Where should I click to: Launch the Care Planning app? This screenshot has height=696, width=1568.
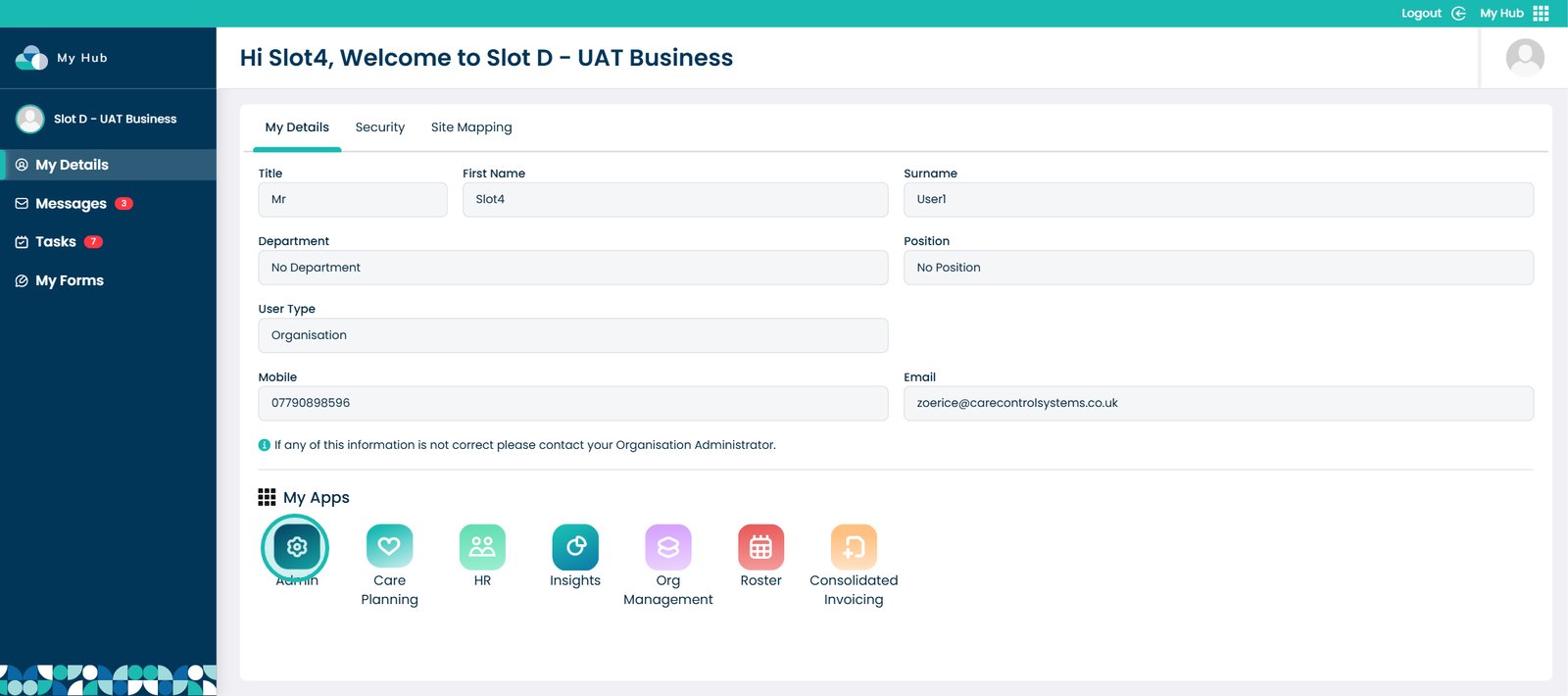(x=389, y=547)
